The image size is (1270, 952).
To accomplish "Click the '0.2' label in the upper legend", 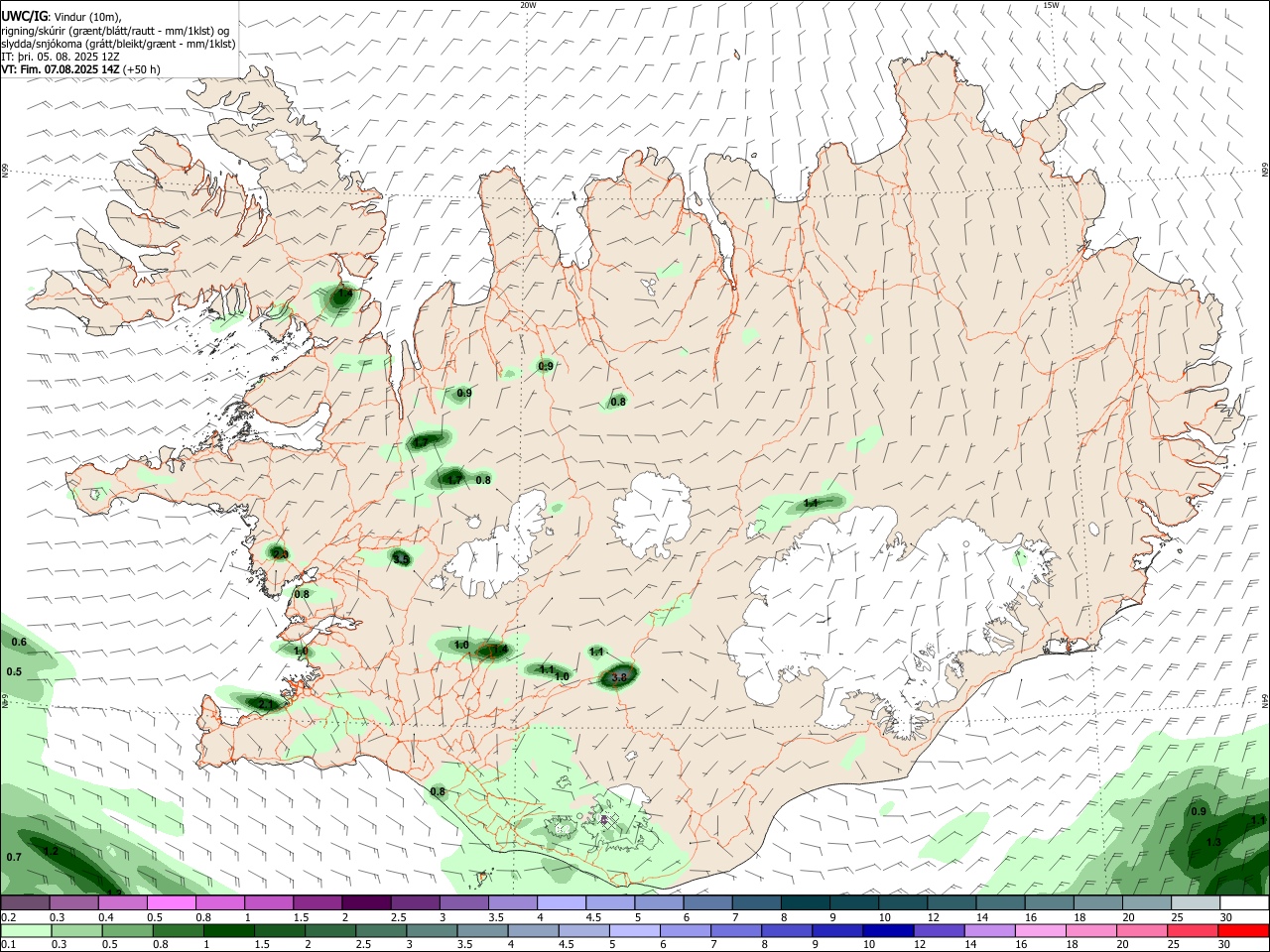I will click(8, 917).
